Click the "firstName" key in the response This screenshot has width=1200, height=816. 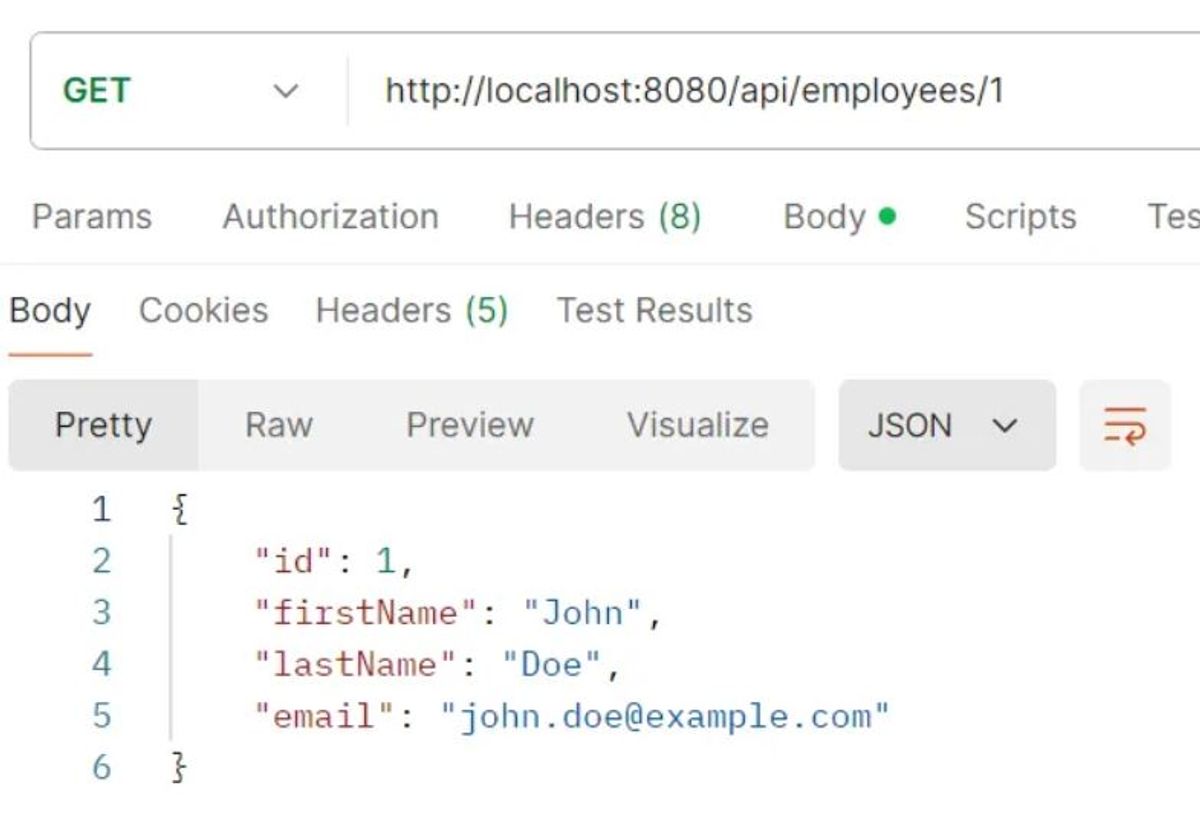click(366, 613)
